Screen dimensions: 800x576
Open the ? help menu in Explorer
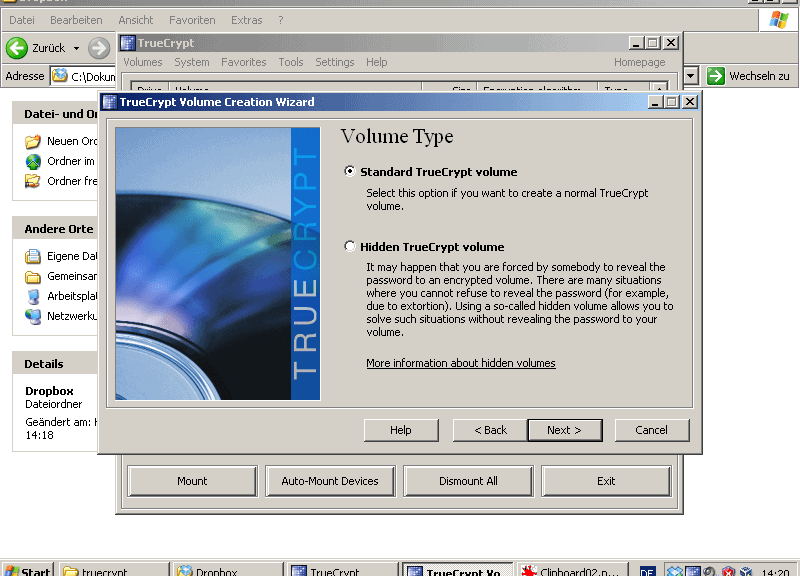pyautogui.click(x=281, y=20)
